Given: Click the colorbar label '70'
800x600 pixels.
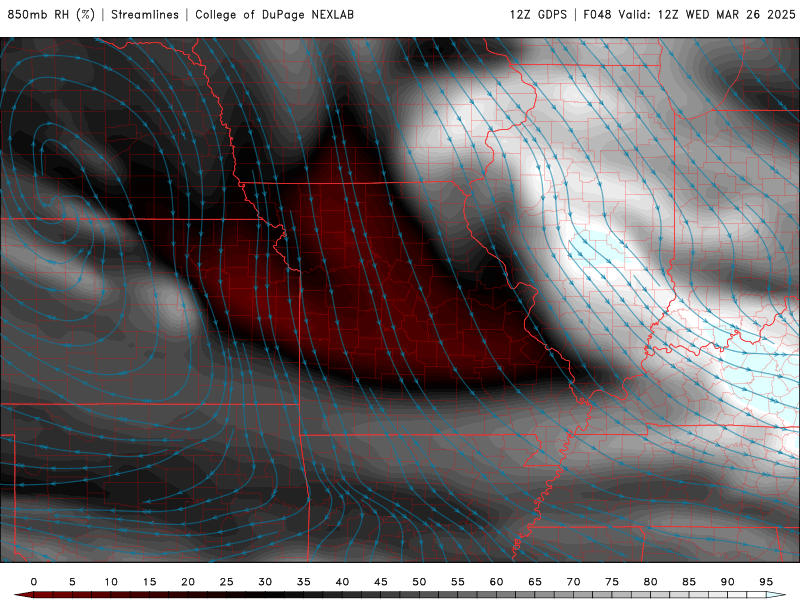Looking at the screenshot, I should 573,582.
